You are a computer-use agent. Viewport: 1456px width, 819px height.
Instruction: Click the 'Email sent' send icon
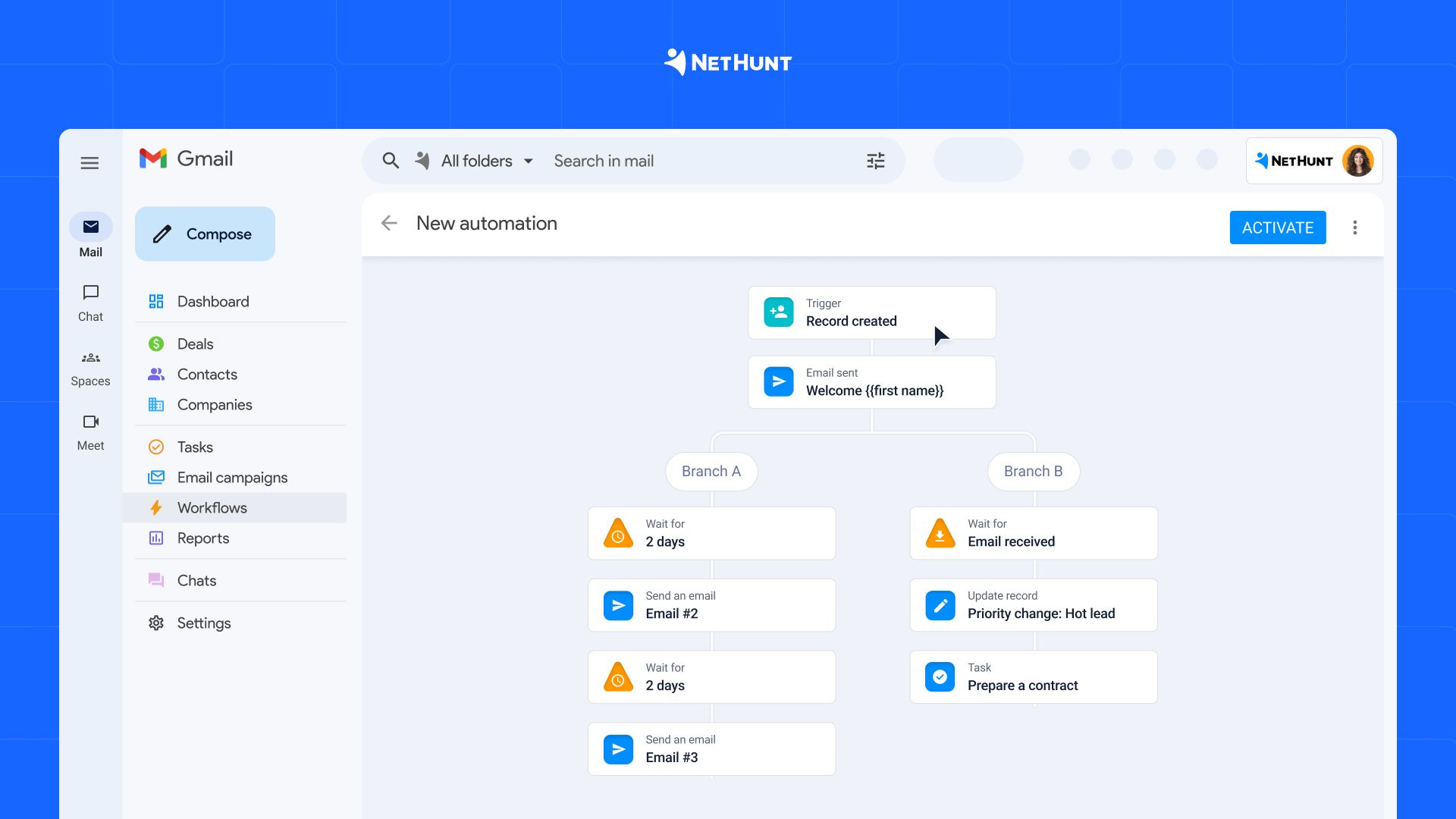[780, 382]
